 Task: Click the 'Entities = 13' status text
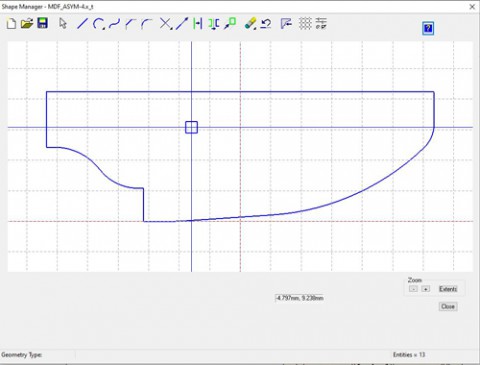[409, 355]
